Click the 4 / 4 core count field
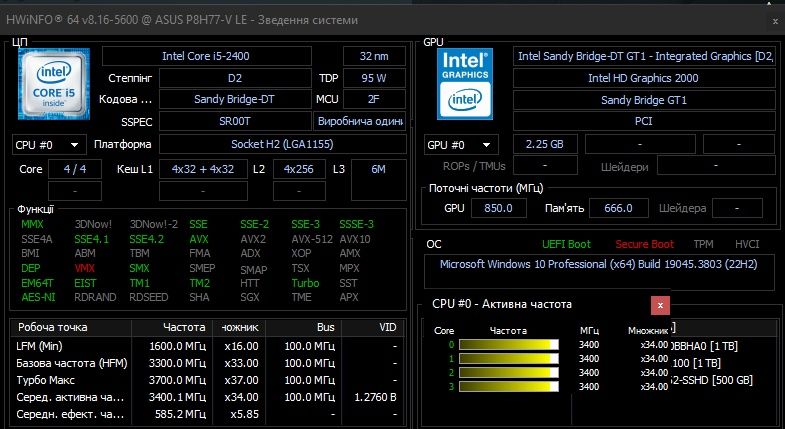 click(75, 169)
